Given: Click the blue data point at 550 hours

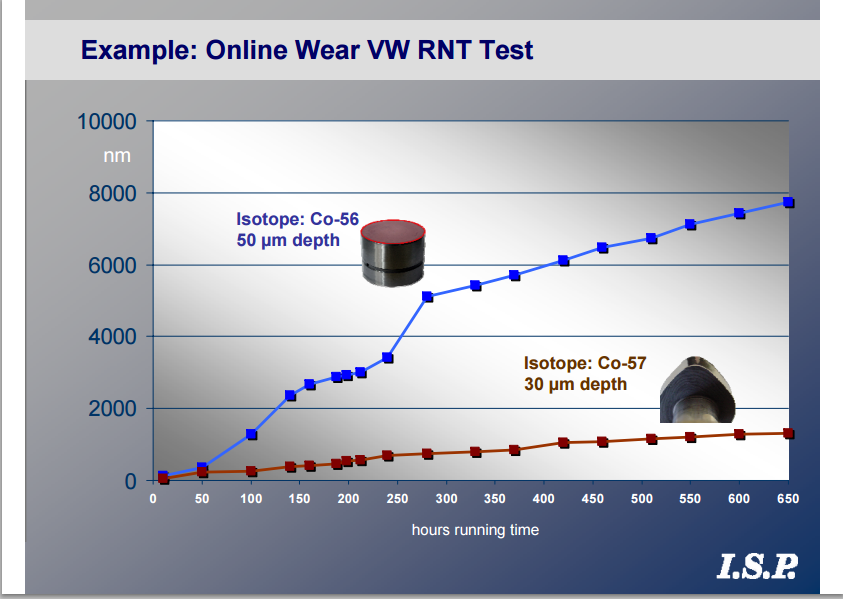Looking at the screenshot, I should [691, 225].
